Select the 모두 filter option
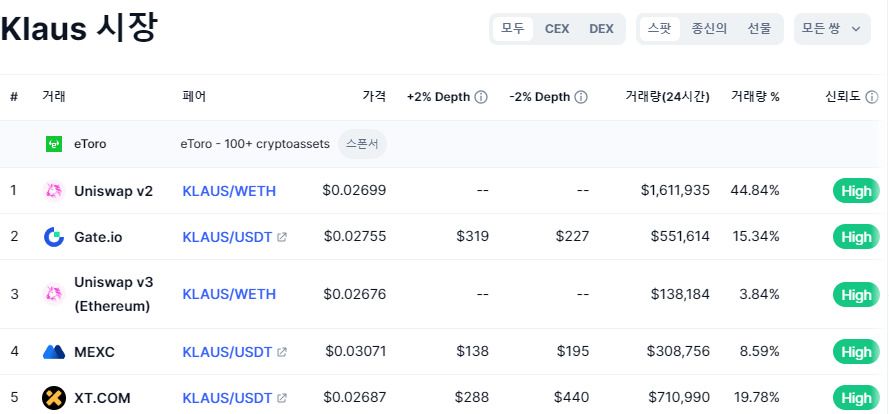Screen dimensions: 889x414 pyautogui.click(x=513, y=29)
